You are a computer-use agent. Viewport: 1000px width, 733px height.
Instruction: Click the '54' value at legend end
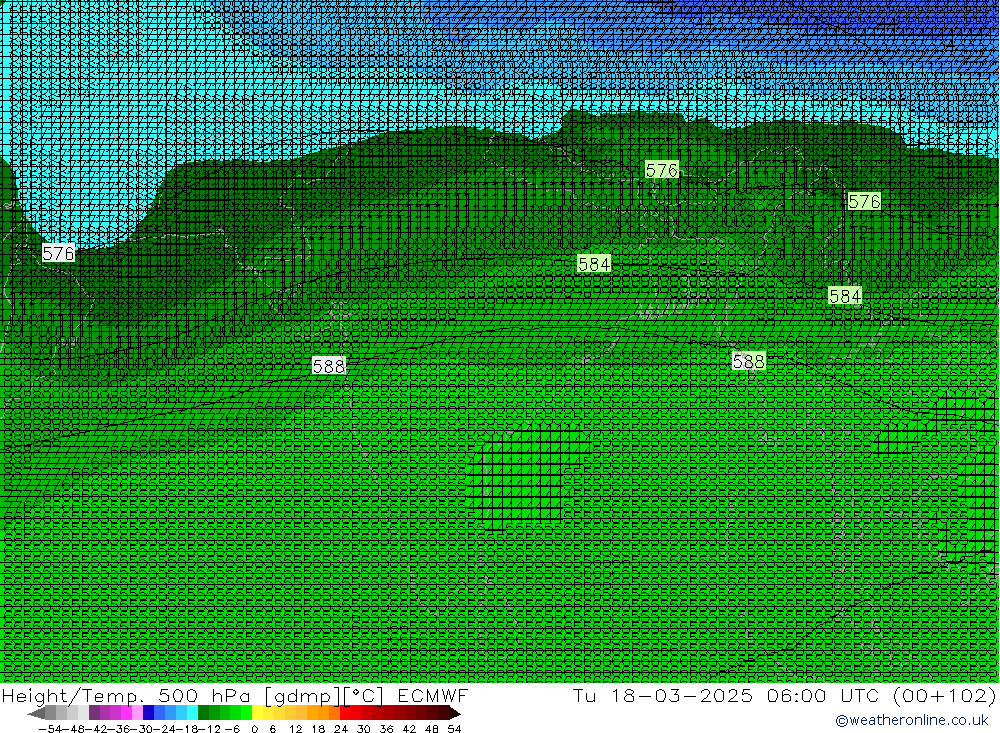pyautogui.click(x=454, y=729)
